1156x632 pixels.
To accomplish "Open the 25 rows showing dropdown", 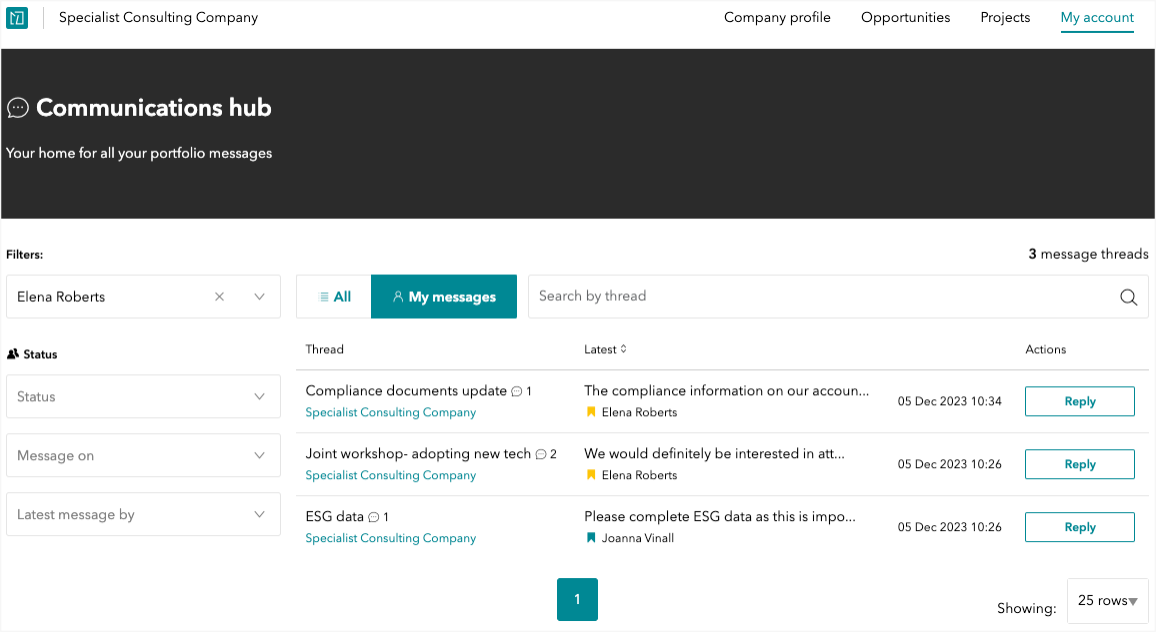I will (1107, 600).
